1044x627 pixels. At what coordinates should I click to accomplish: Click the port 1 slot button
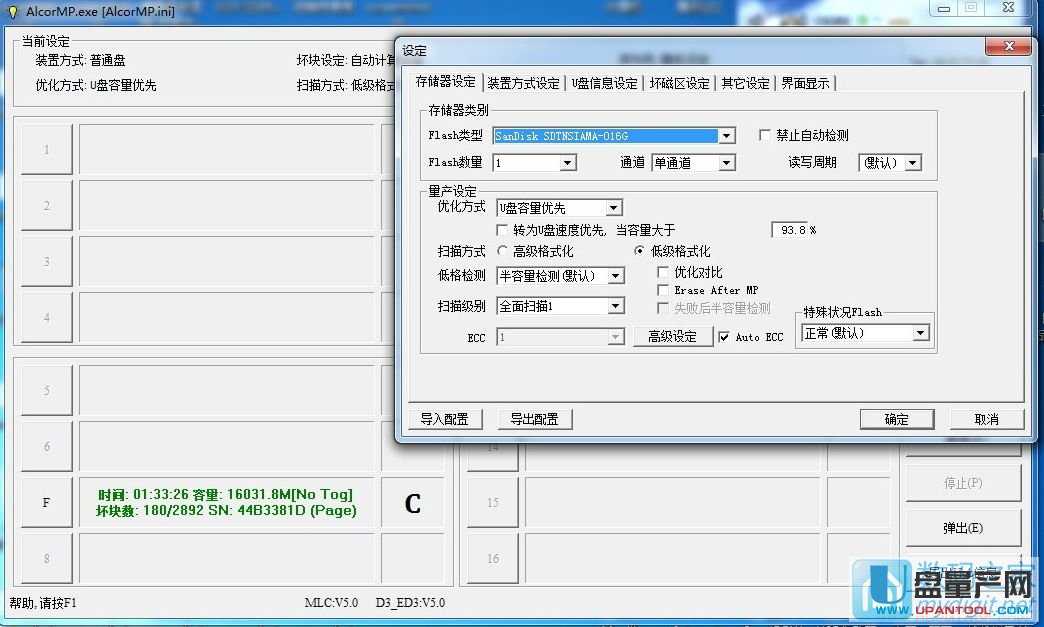click(x=46, y=150)
